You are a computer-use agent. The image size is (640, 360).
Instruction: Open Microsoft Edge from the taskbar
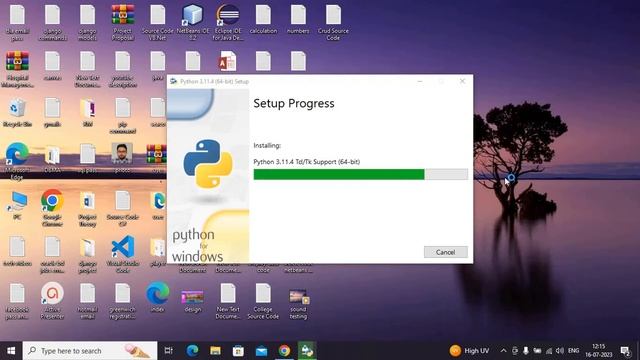pos(192,351)
